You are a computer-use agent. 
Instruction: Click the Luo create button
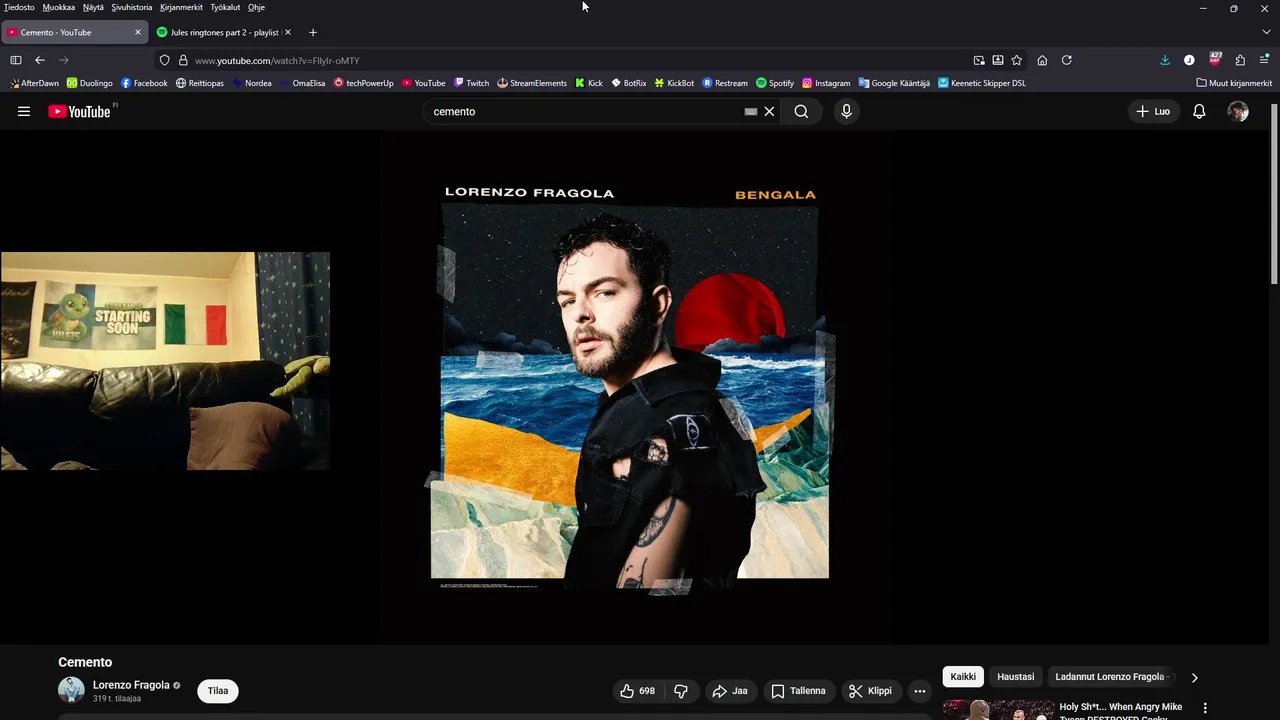point(1153,111)
